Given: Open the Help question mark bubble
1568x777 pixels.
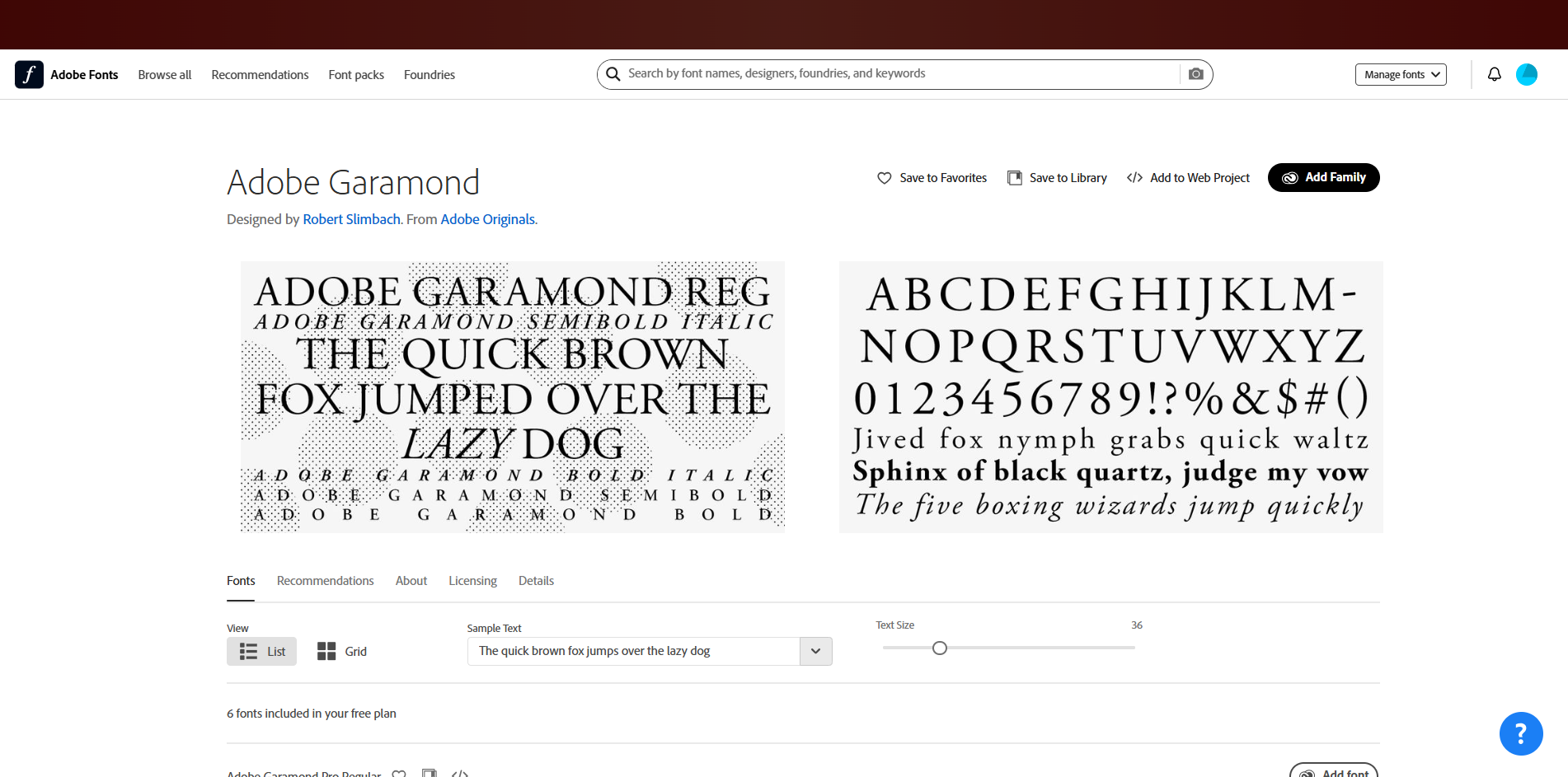Looking at the screenshot, I should pos(1521,733).
